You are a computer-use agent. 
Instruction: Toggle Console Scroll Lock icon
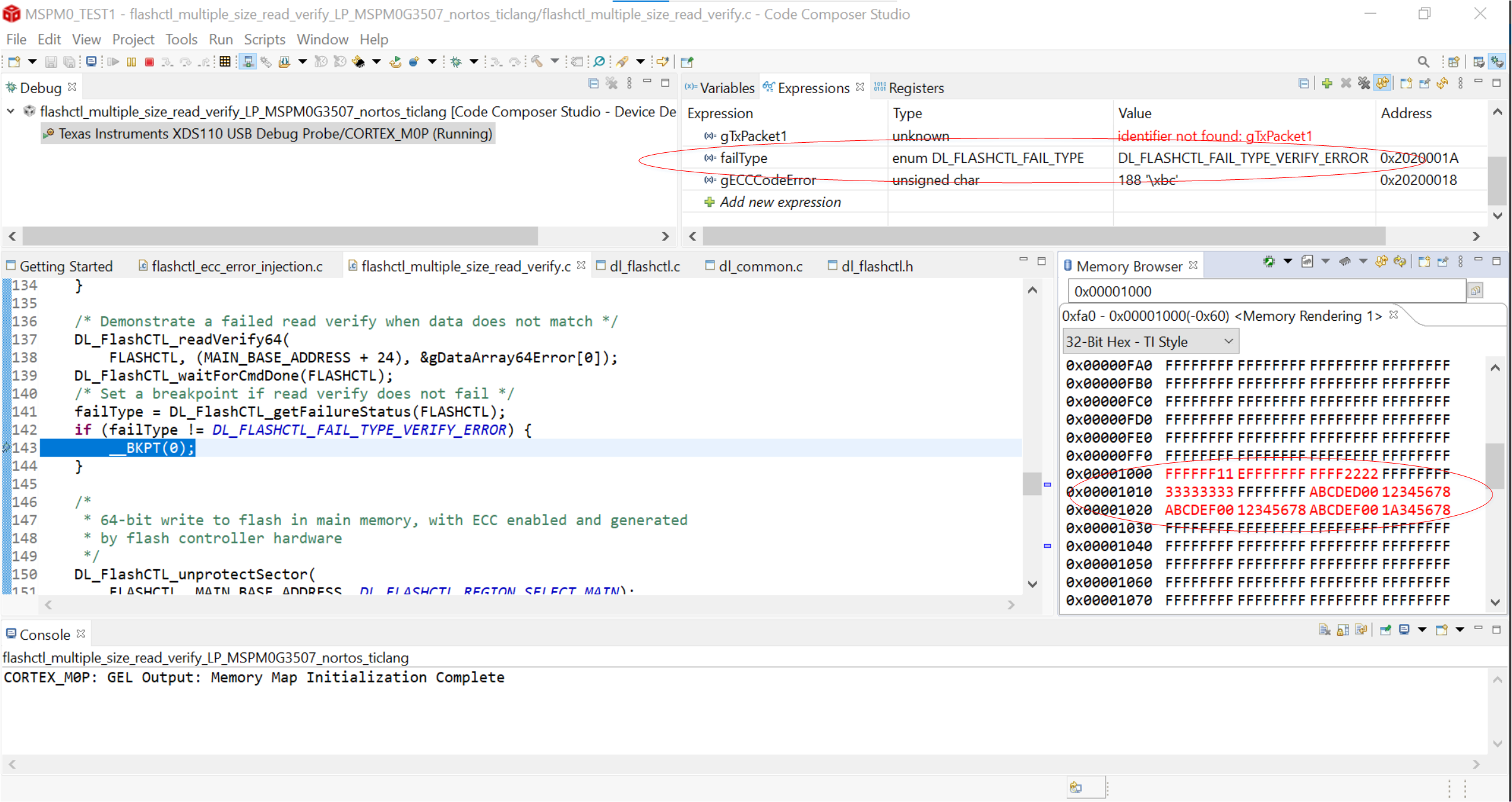[x=1343, y=630]
